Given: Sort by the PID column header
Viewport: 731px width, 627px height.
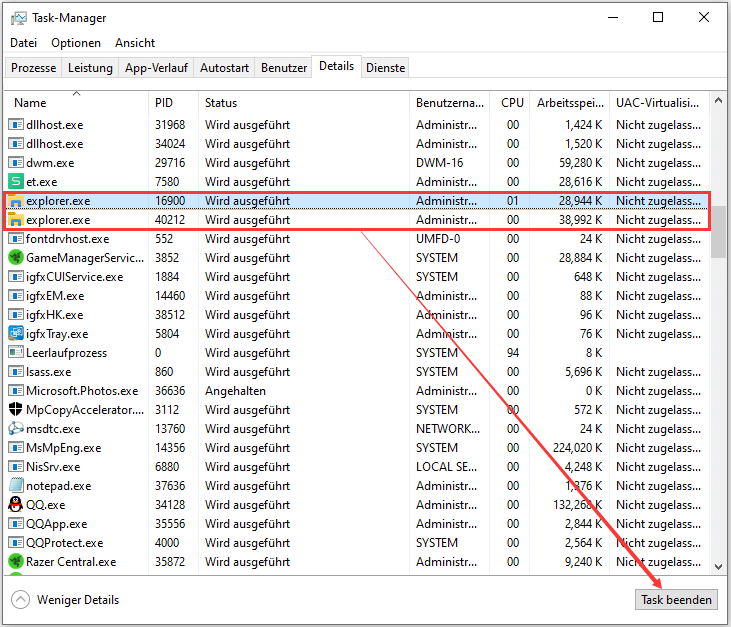Looking at the screenshot, I should coord(173,103).
